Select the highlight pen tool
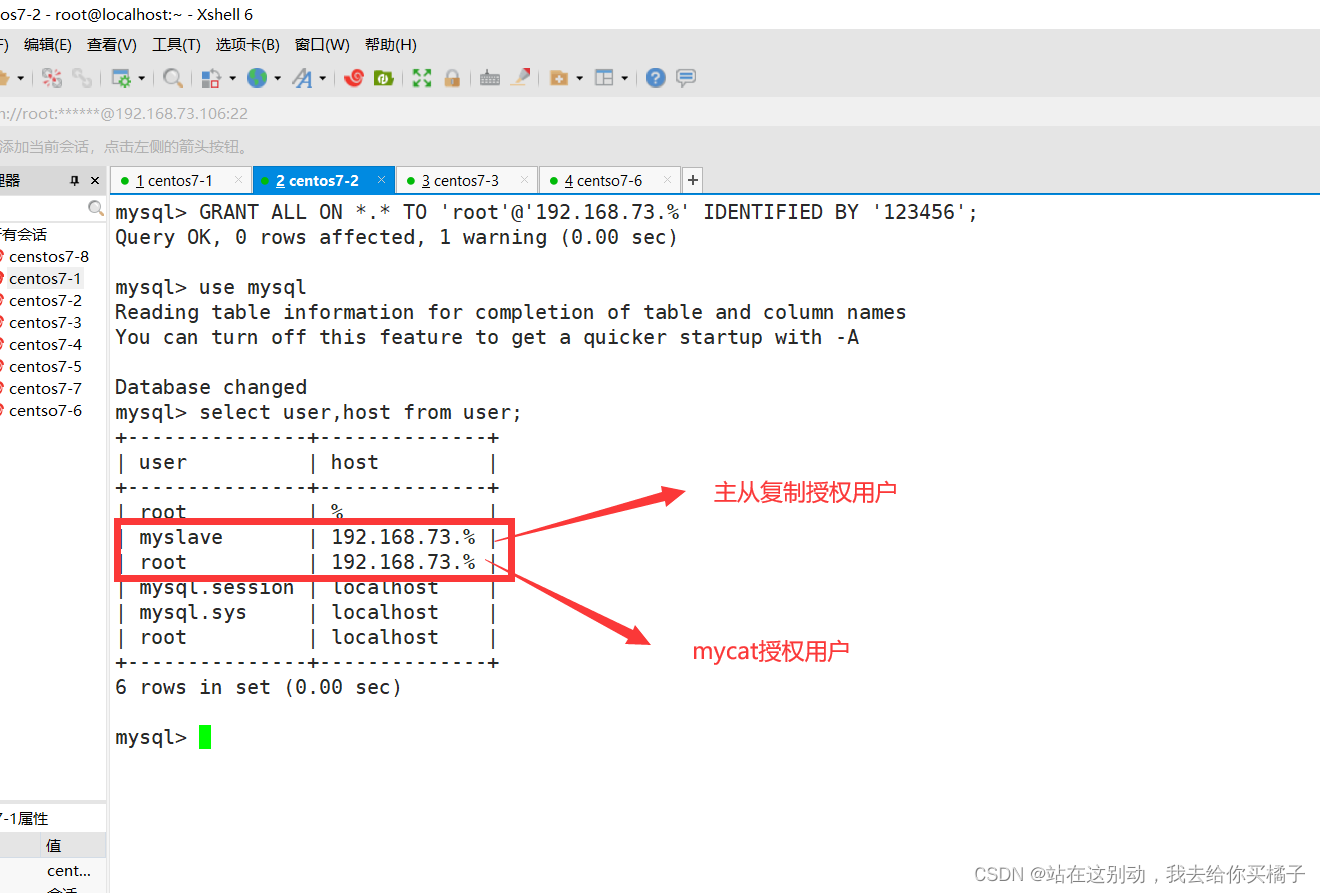This screenshot has width=1320, height=893. [x=521, y=77]
